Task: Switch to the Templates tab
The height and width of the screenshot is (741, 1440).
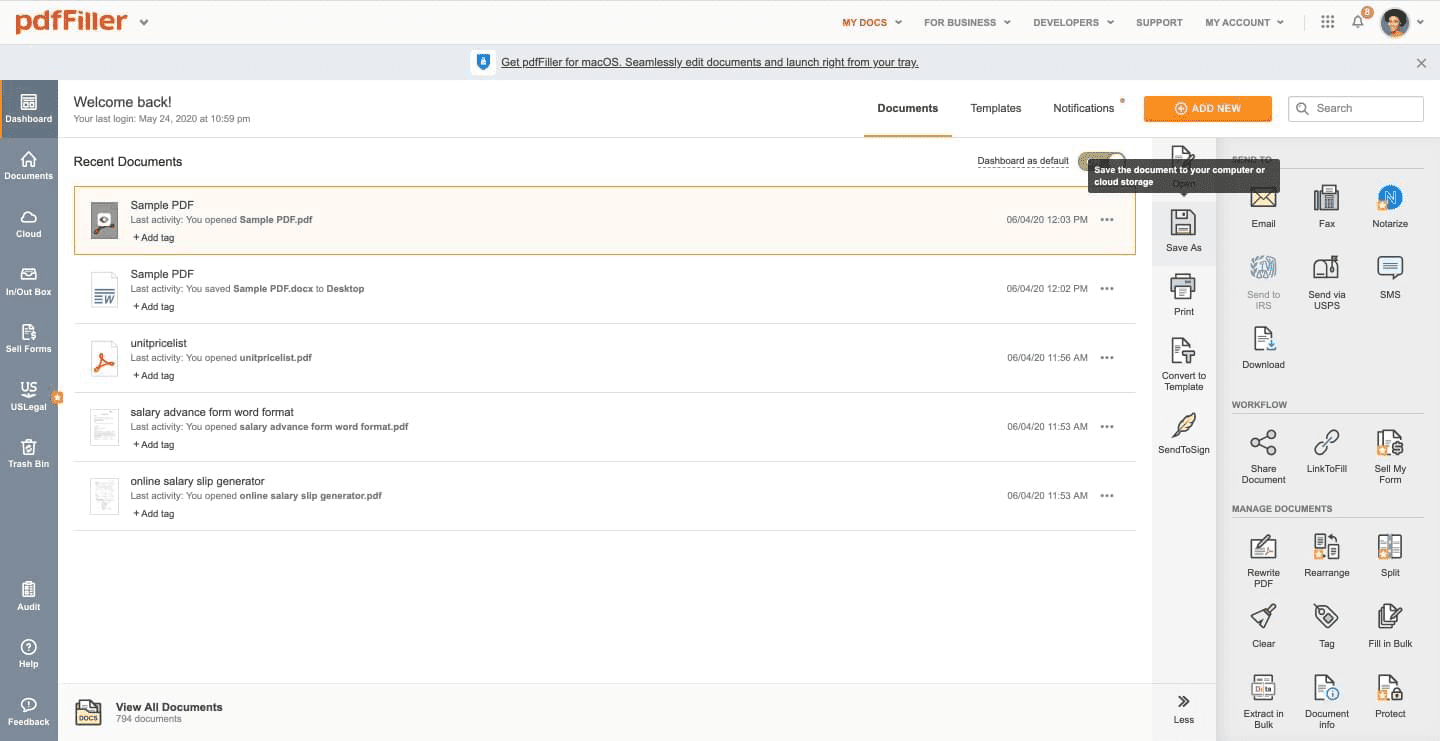Action: (995, 108)
